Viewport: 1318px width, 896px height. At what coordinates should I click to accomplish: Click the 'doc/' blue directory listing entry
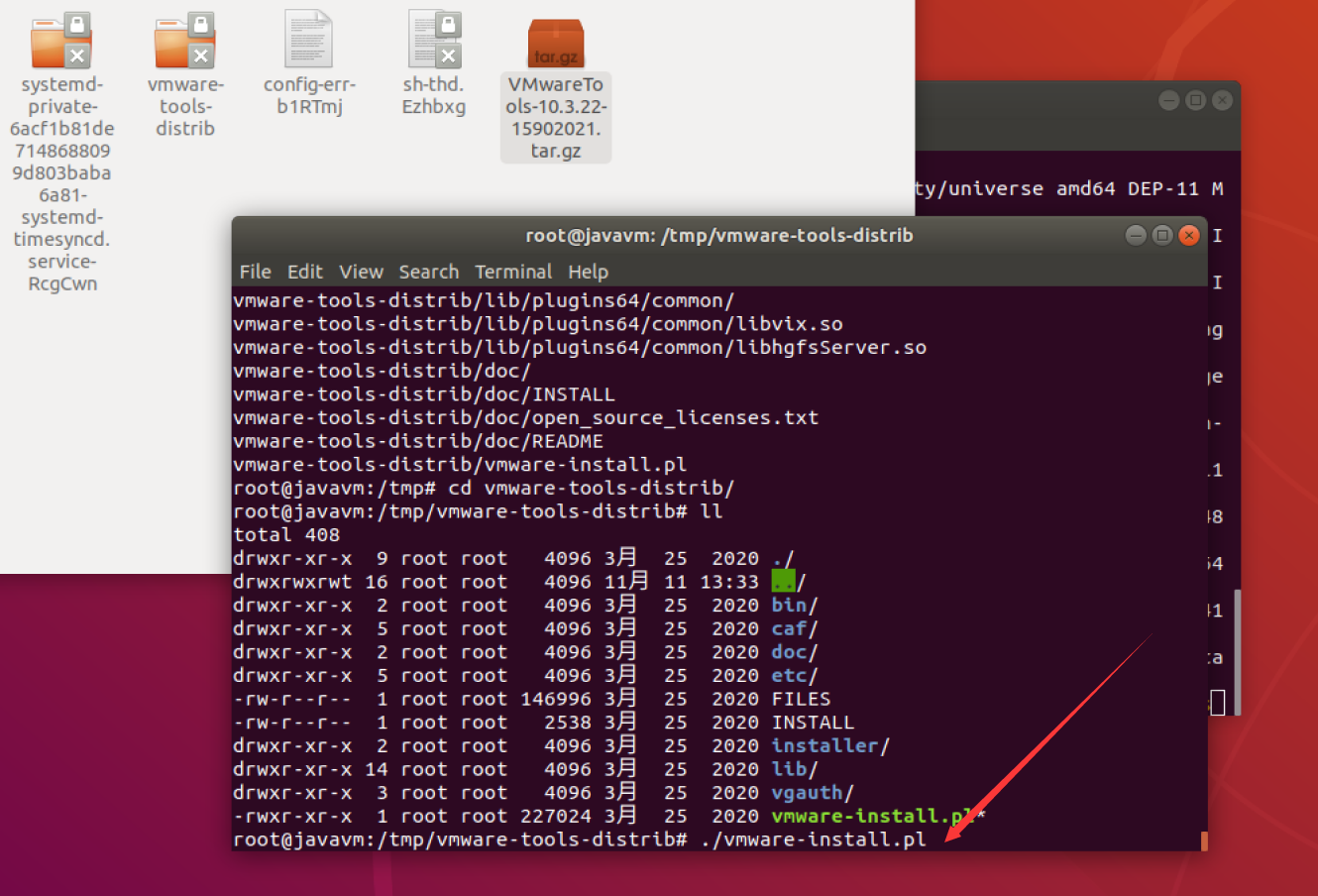coord(795,652)
